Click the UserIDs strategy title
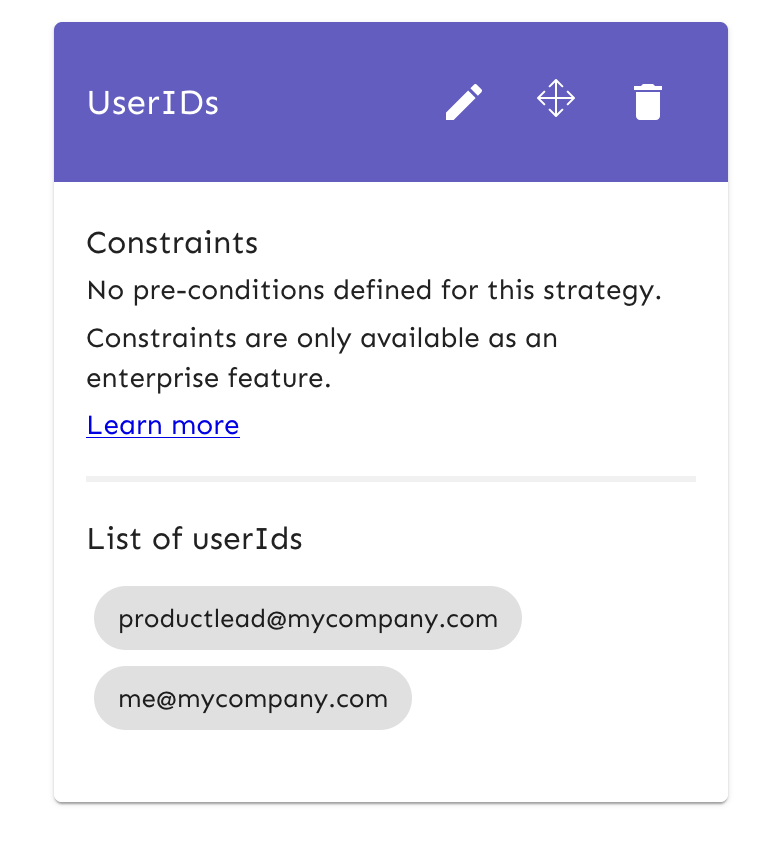This screenshot has height=864, width=774. pos(153,103)
